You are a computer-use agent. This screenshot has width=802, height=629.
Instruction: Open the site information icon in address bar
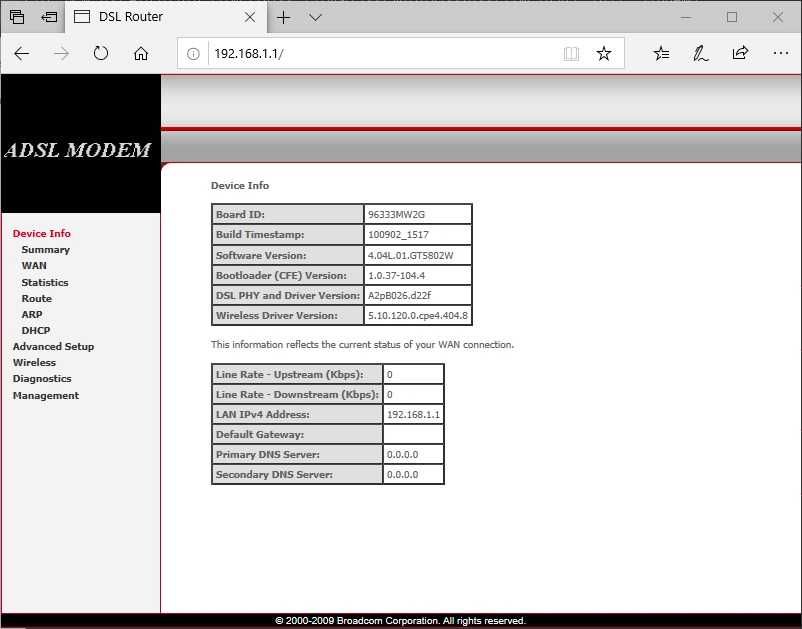click(193, 53)
